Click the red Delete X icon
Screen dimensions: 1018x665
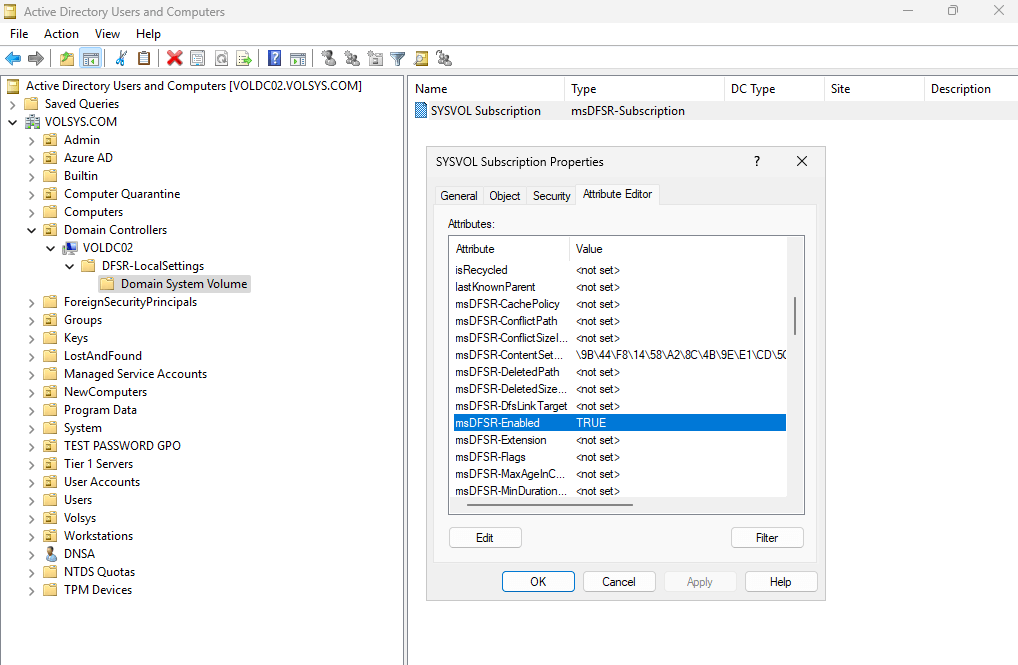click(x=175, y=59)
